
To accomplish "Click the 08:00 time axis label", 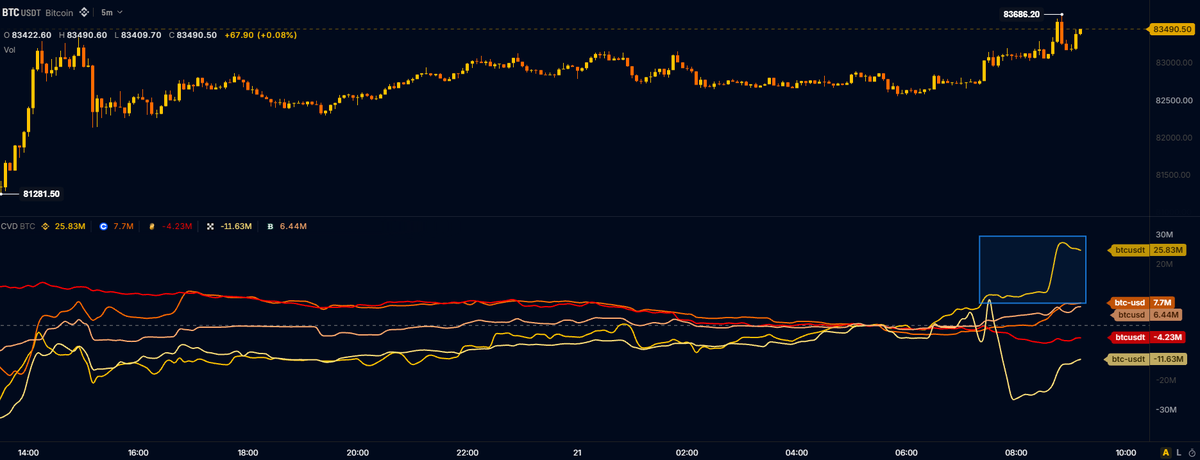I will coord(1016,453).
